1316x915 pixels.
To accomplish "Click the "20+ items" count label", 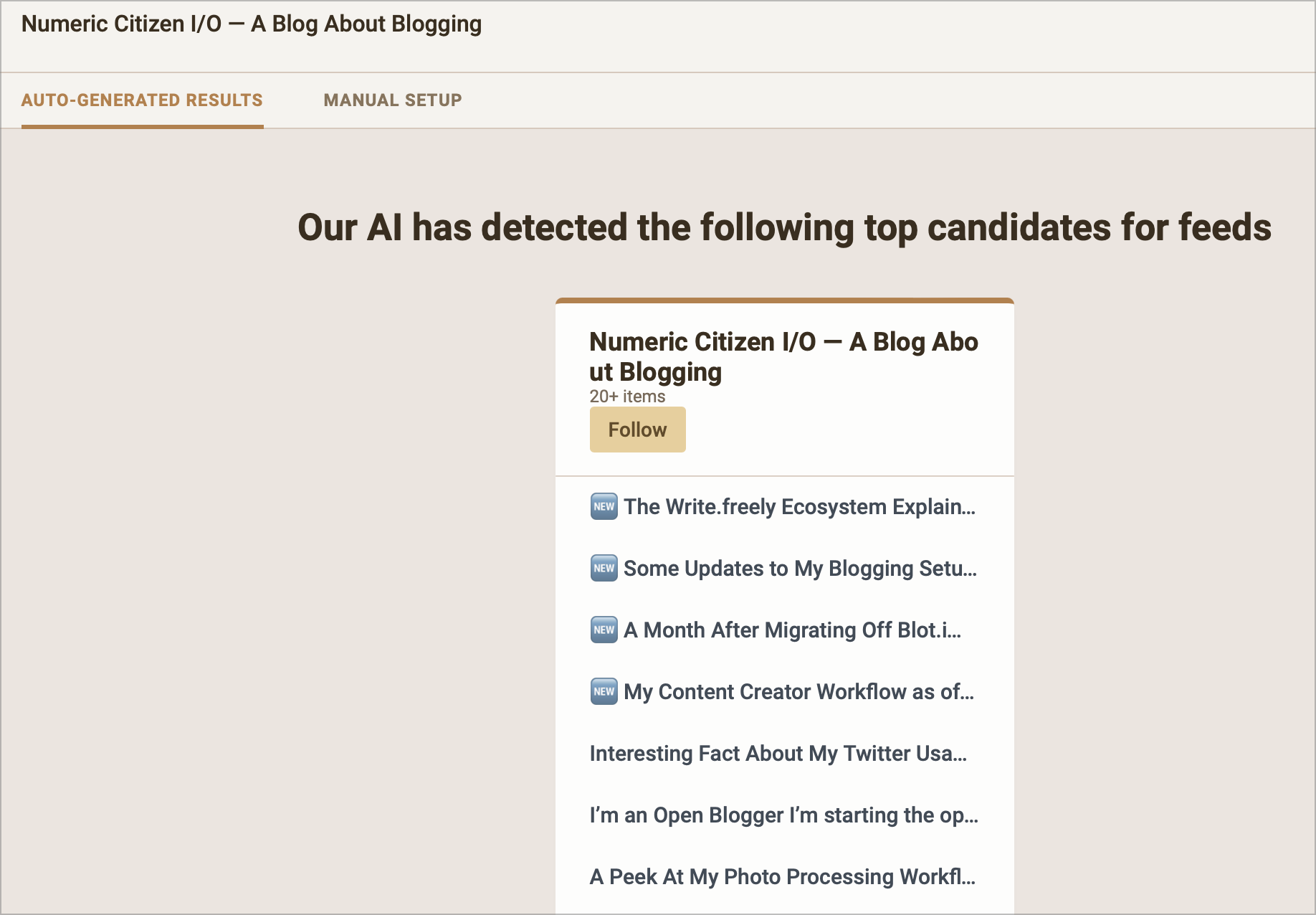I will click(x=626, y=396).
